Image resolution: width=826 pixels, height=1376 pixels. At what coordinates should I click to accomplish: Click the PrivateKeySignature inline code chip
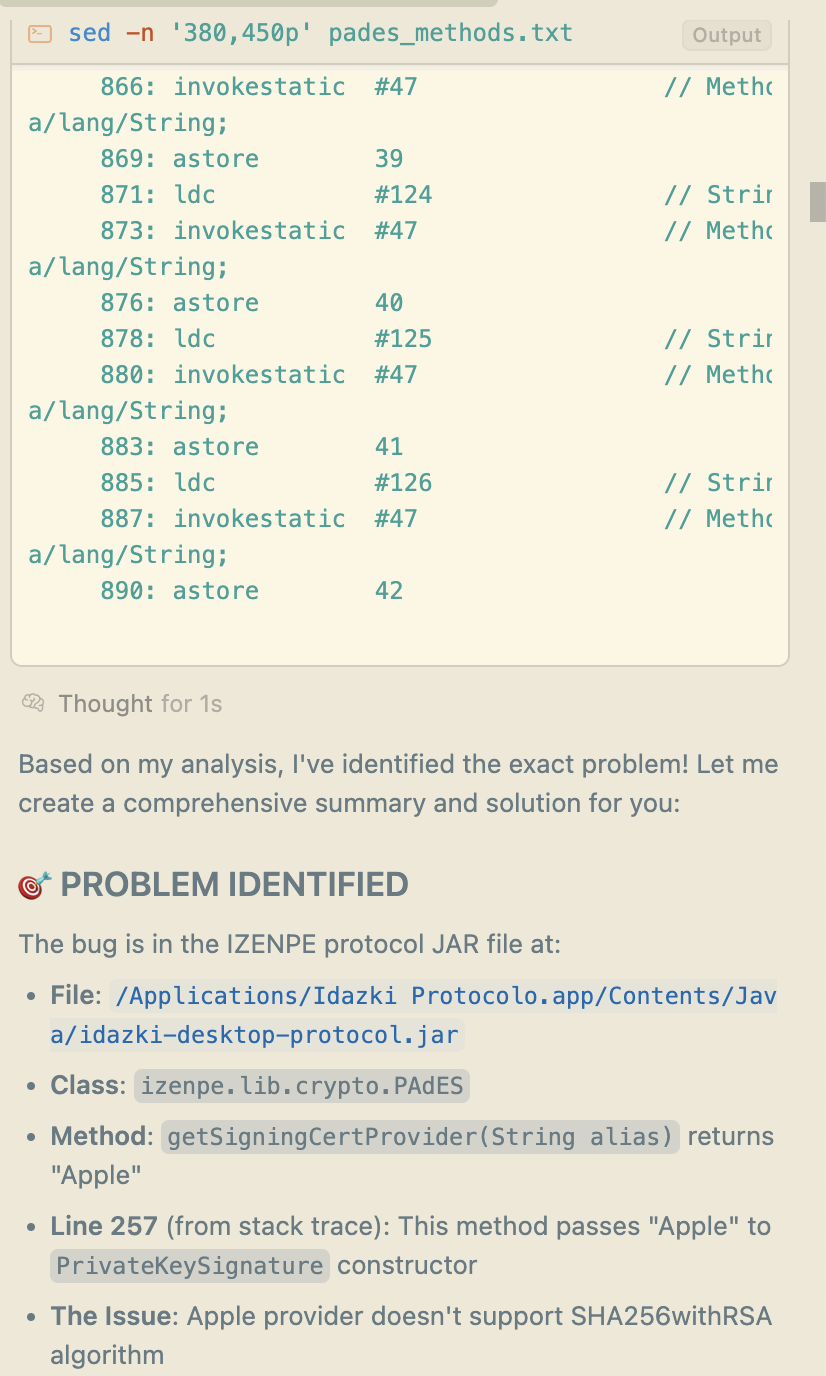click(x=190, y=1265)
